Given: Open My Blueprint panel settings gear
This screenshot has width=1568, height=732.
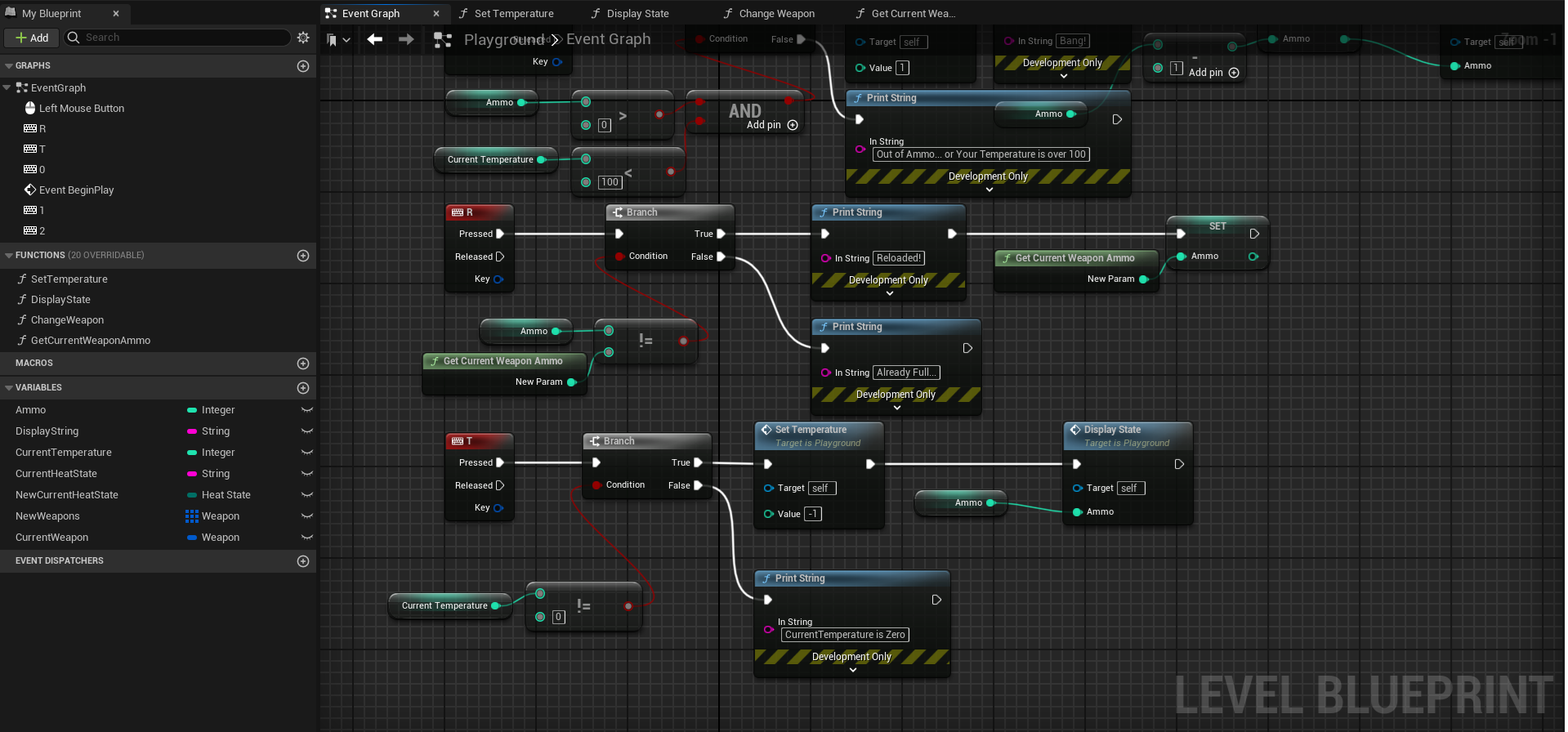Looking at the screenshot, I should [303, 38].
